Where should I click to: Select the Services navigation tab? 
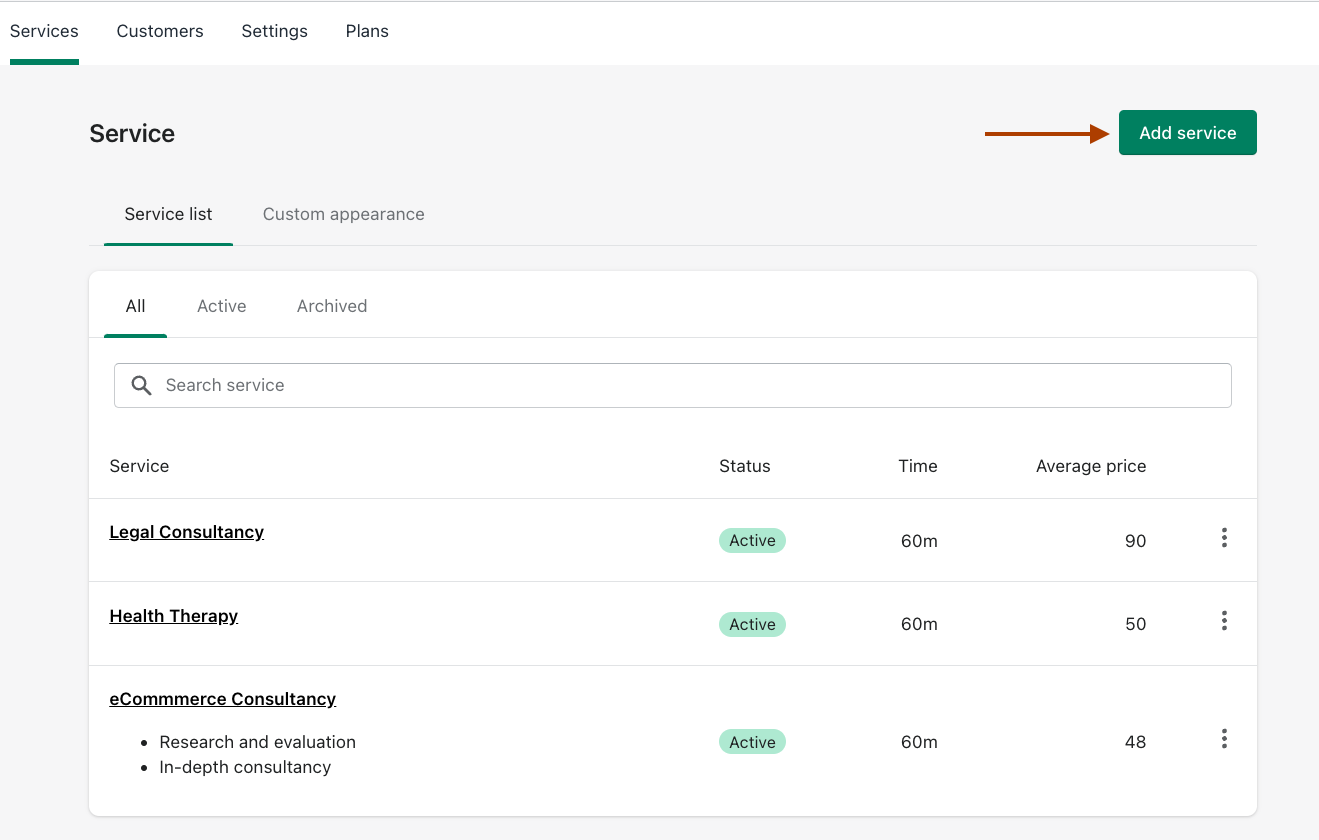[x=44, y=31]
